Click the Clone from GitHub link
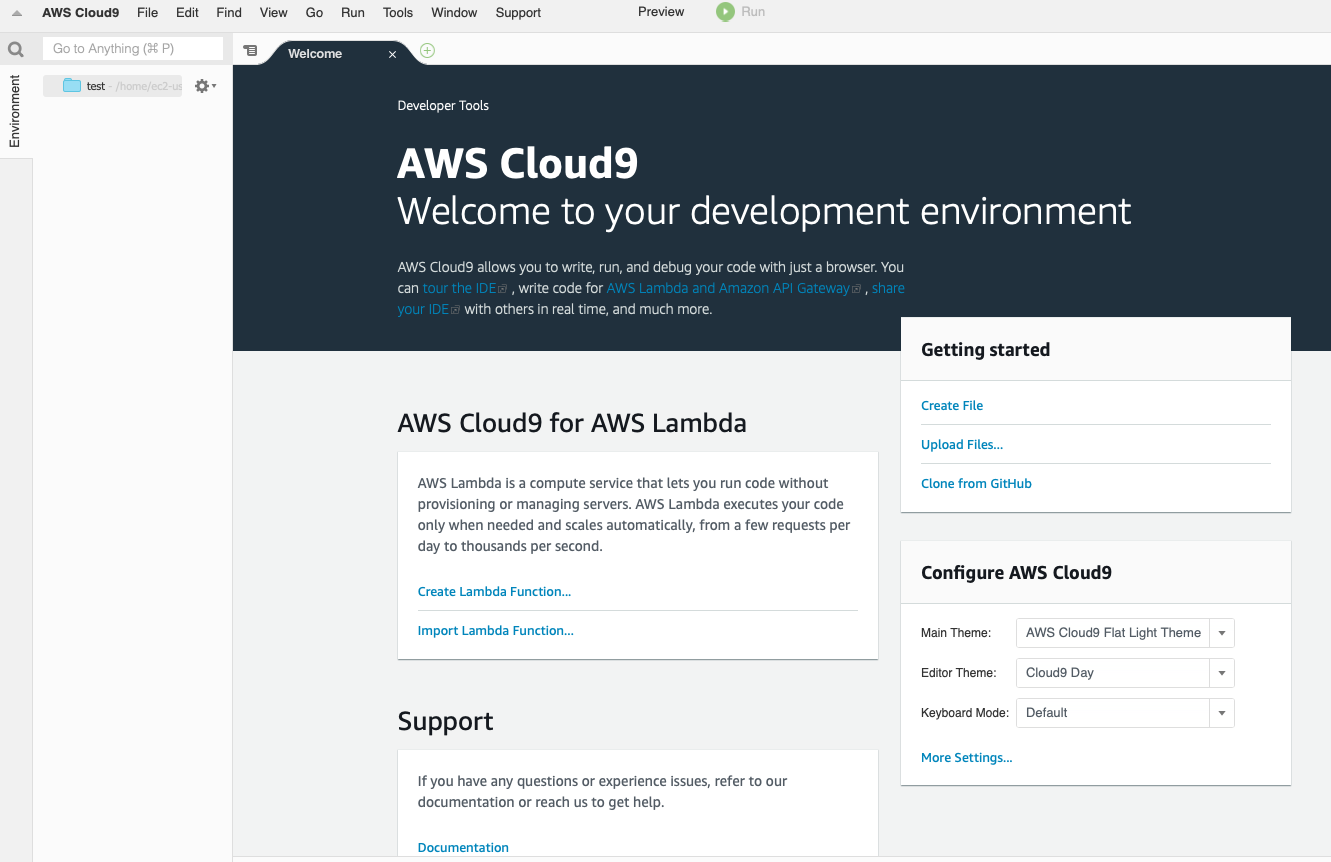Viewport: 1331px width, 862px height. 976,484
